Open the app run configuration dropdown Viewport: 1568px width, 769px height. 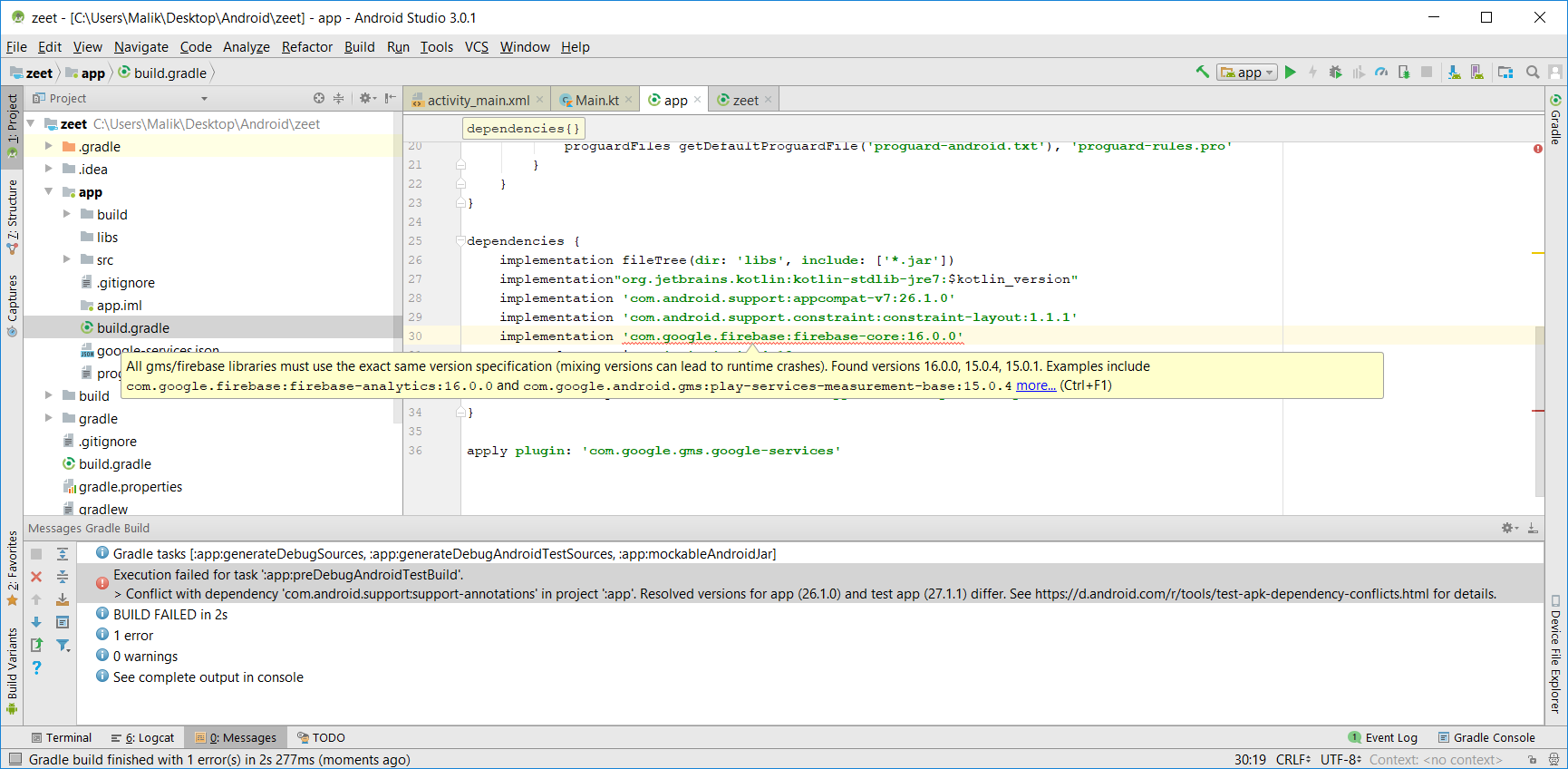point(1247,73)
